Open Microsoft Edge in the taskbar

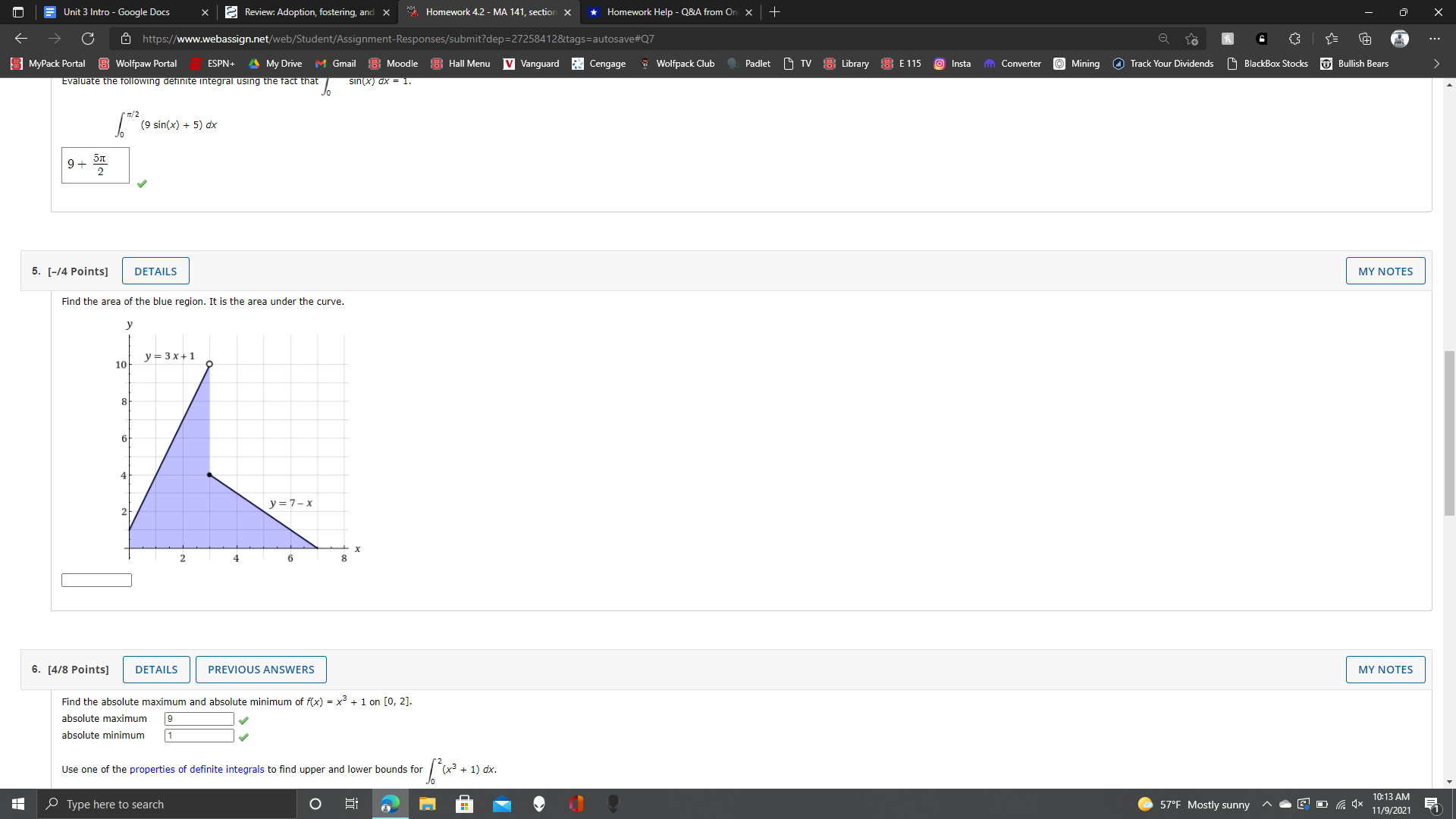pos(390,804)
